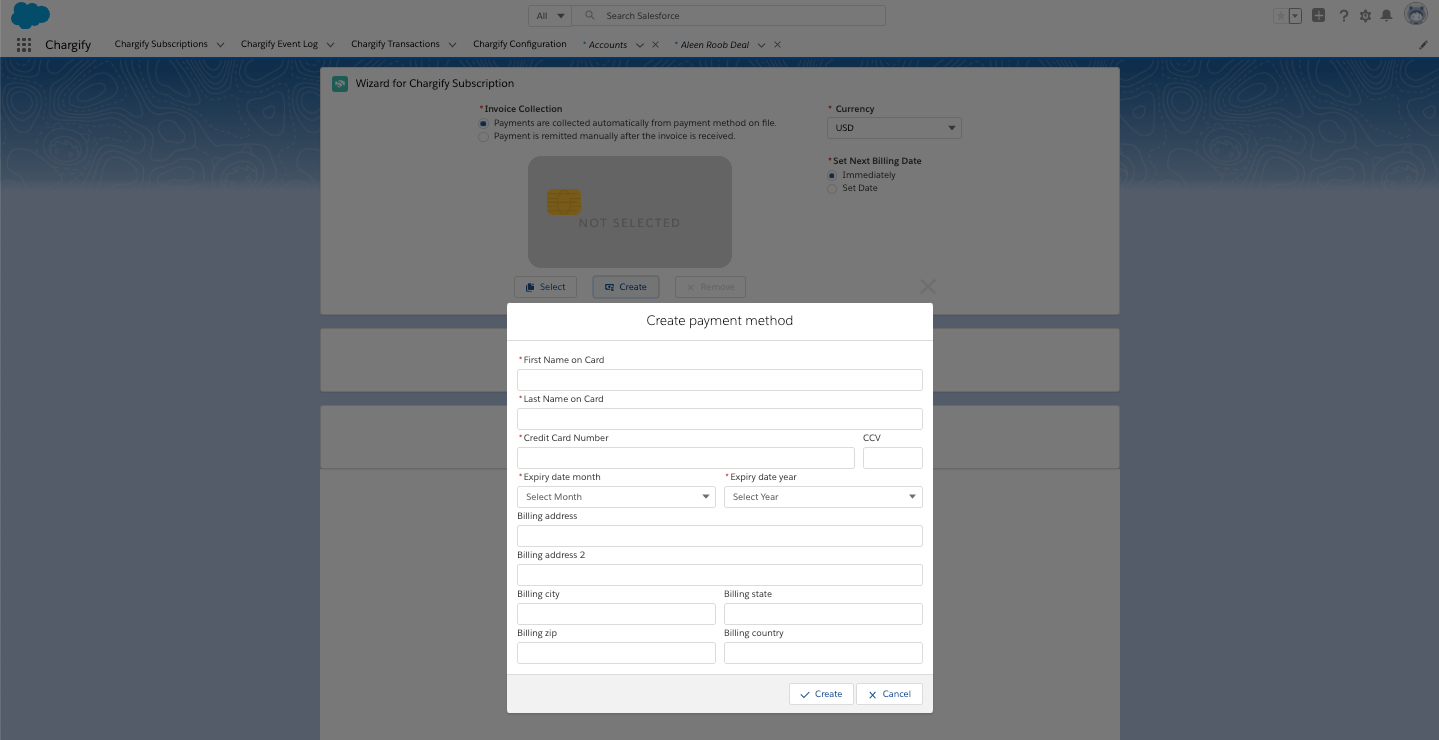
Task: Click the pencil edit navigation icon
Action: [x=1424, y=45]
